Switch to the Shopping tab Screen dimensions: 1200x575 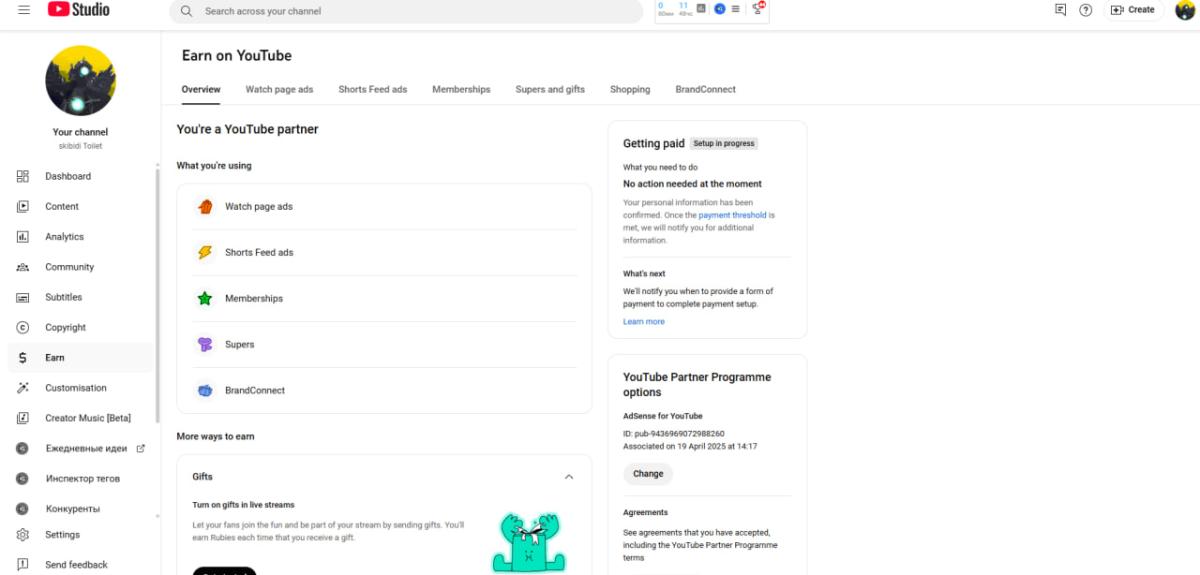tap(630, 89)
